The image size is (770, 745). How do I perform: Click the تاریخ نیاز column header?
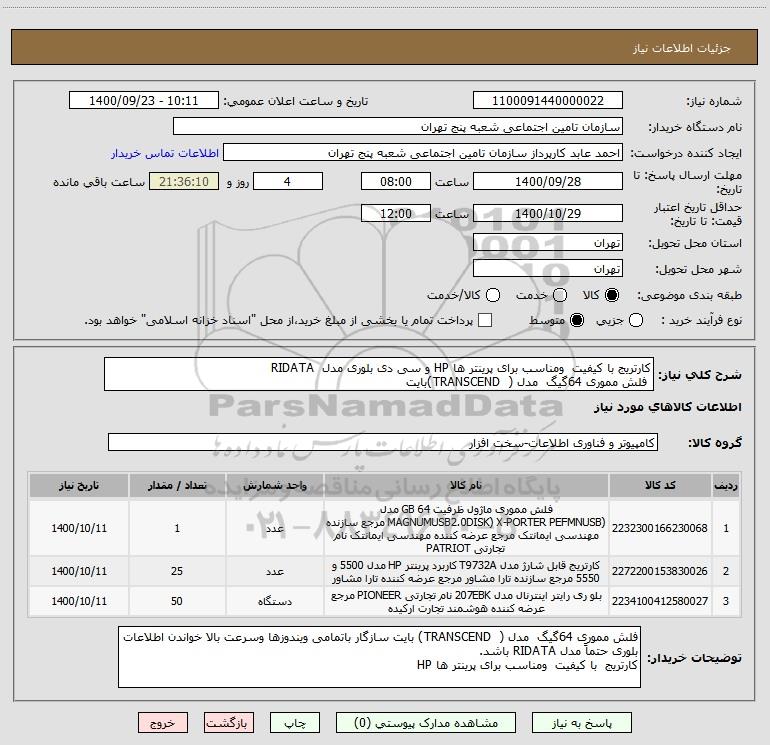pos(79,485)
